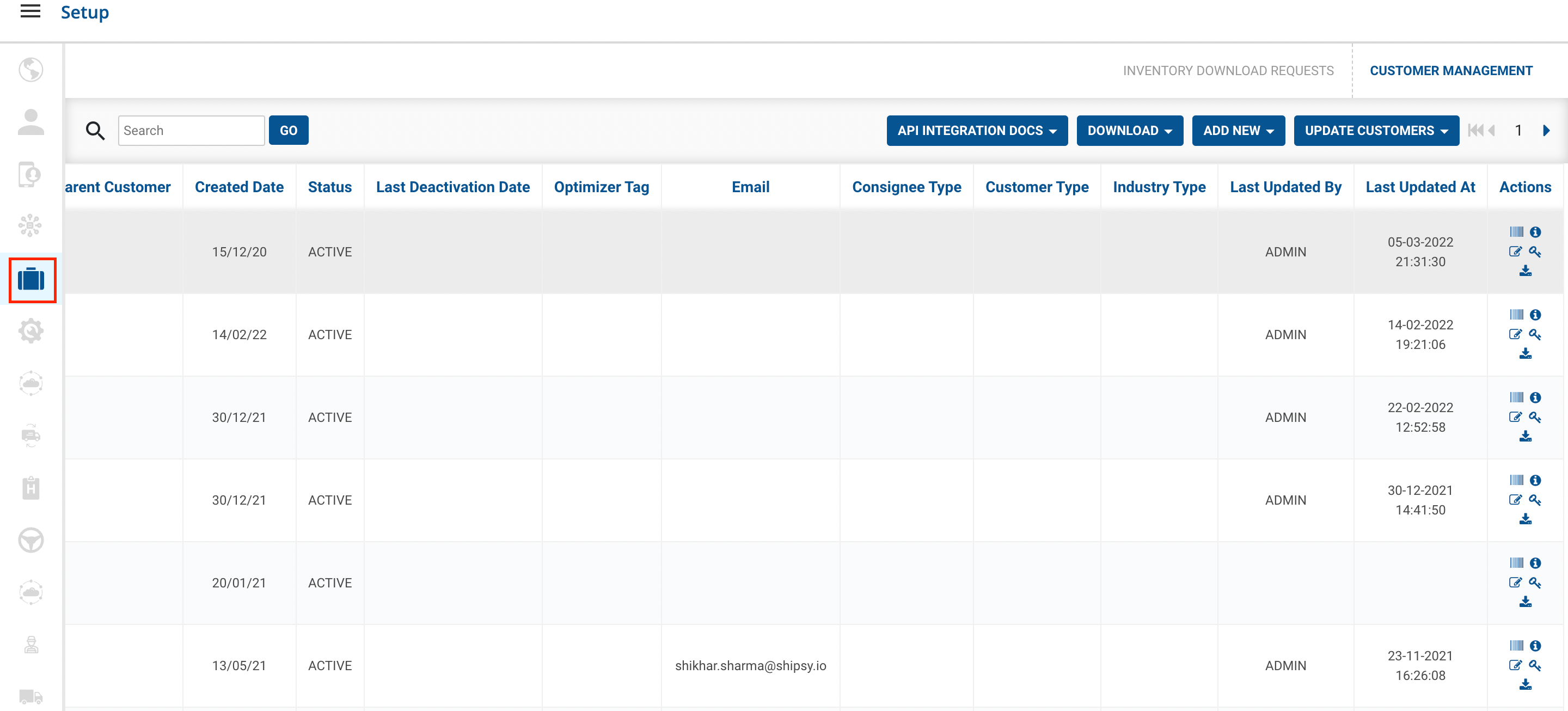The width and height of the screenshot is (1568, 711).
Task: Click the highlighted briefcase sidebar icon
Action: point(32,279)
